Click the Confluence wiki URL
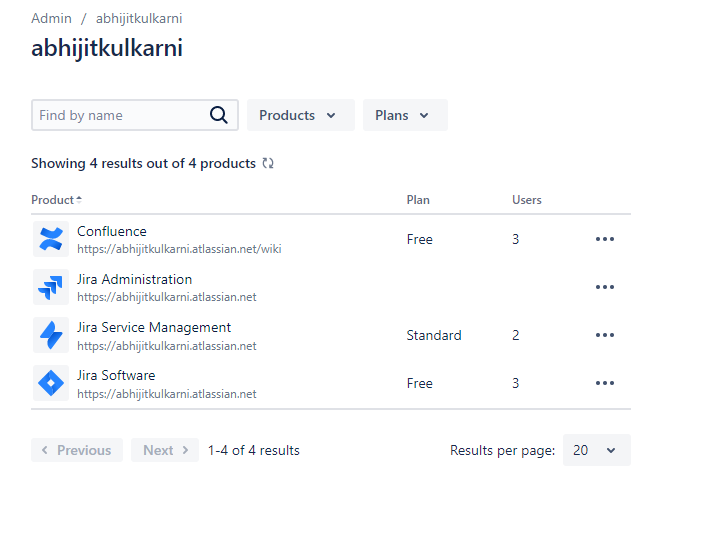This screenshot has height=543, width=719. (179, 249)
